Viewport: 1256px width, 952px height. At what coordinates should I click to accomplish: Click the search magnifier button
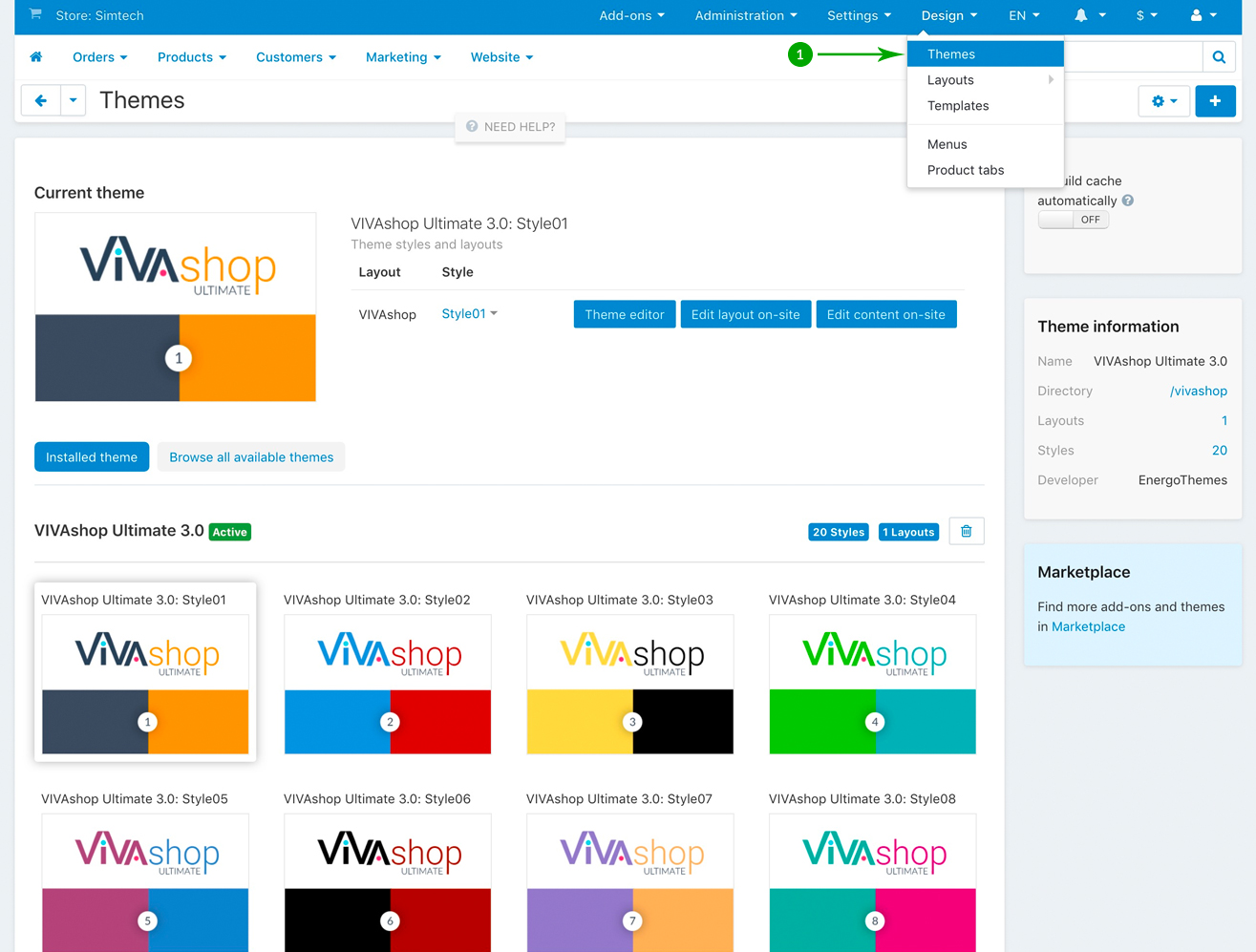[1219, 57]
